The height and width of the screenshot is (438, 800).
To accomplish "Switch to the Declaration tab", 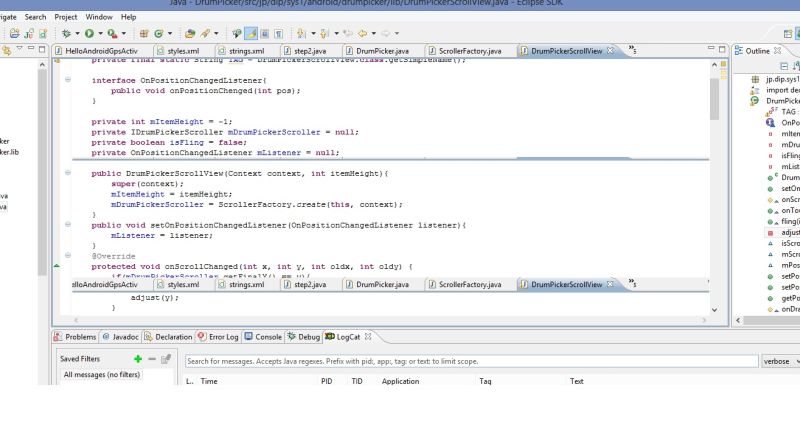I will (x=169, y=336).
